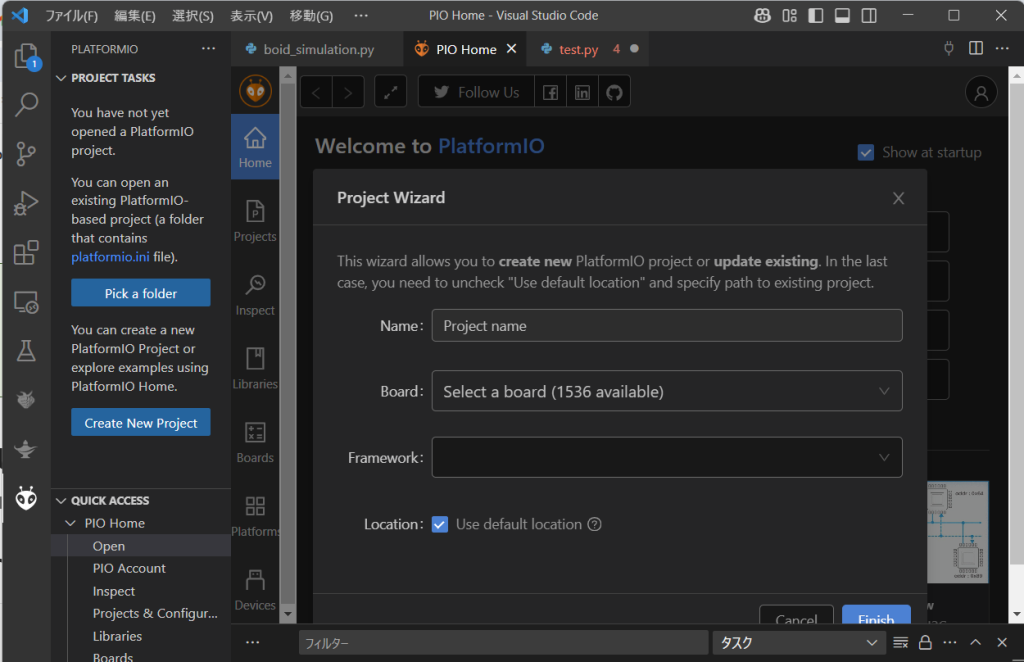
Task: Click the Pick a folder button
Action: pyautogui.click(x=141, y=293)
